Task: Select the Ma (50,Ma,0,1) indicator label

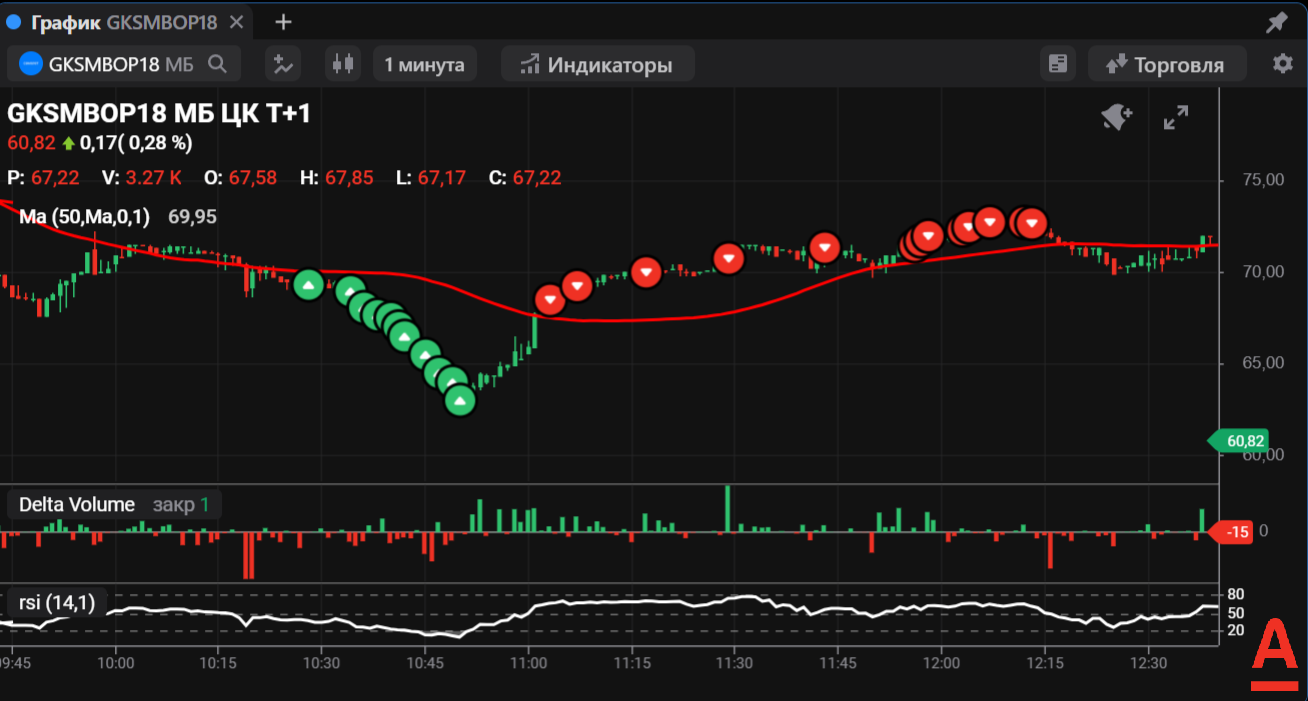Action: tap(84, 217)
